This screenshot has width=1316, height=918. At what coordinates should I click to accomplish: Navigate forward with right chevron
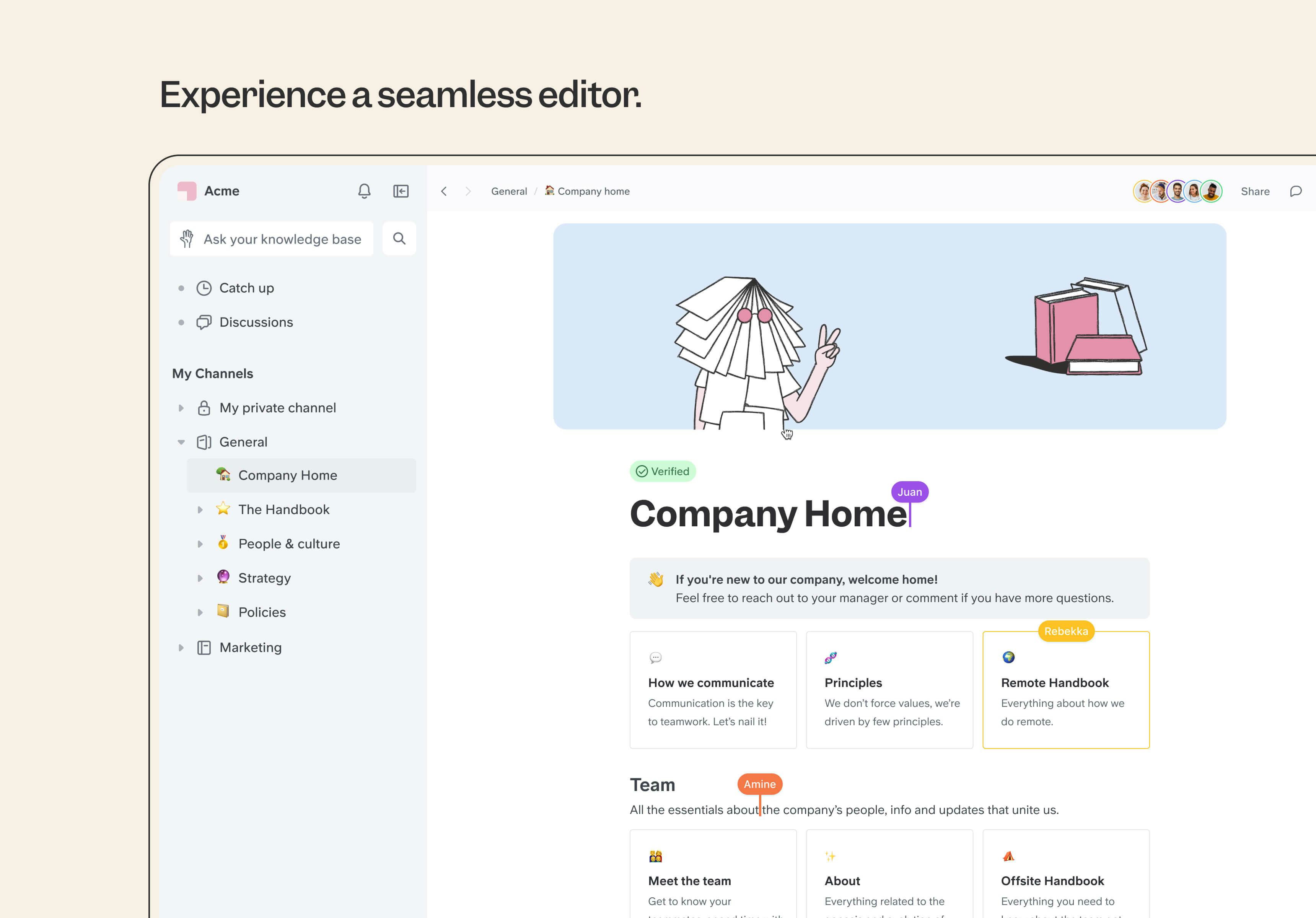point(468,191)
